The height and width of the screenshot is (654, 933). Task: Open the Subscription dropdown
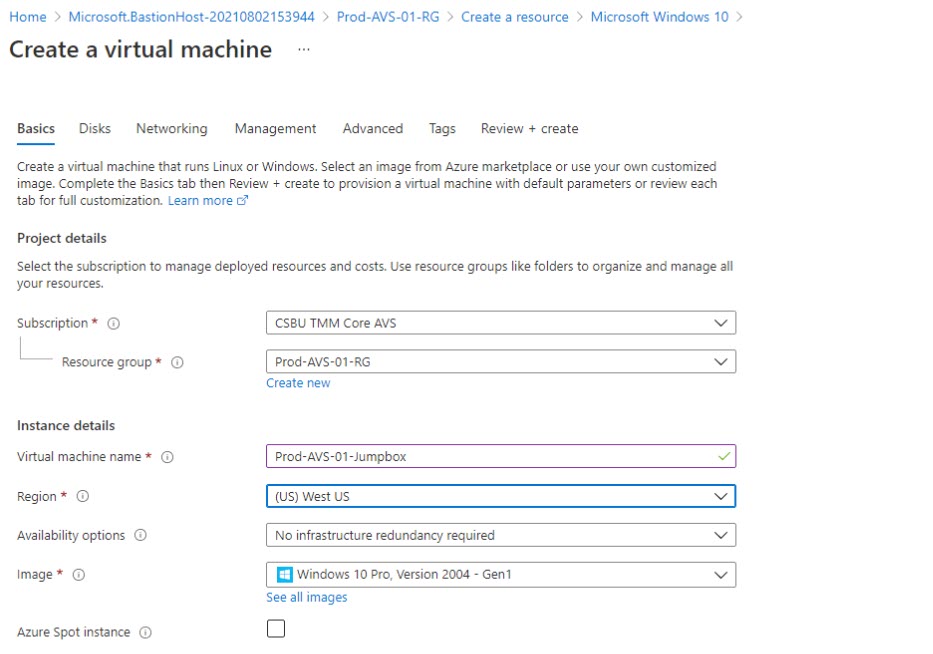501,323
